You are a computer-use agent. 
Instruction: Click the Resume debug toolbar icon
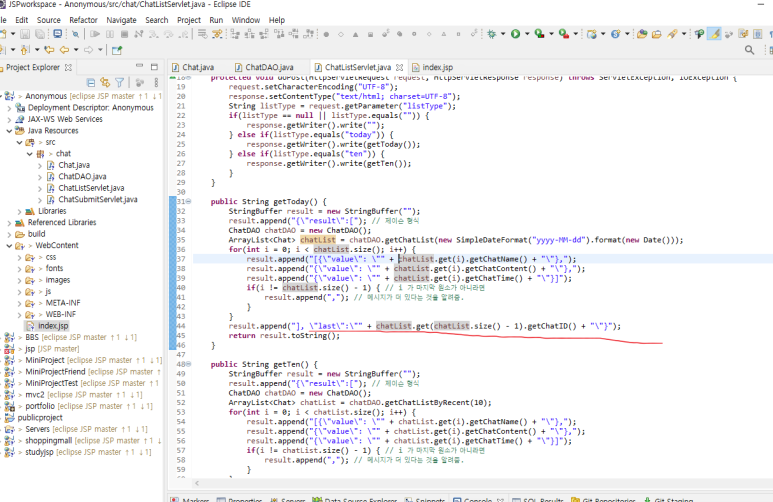pyautogui.click(x=95, y=34)
